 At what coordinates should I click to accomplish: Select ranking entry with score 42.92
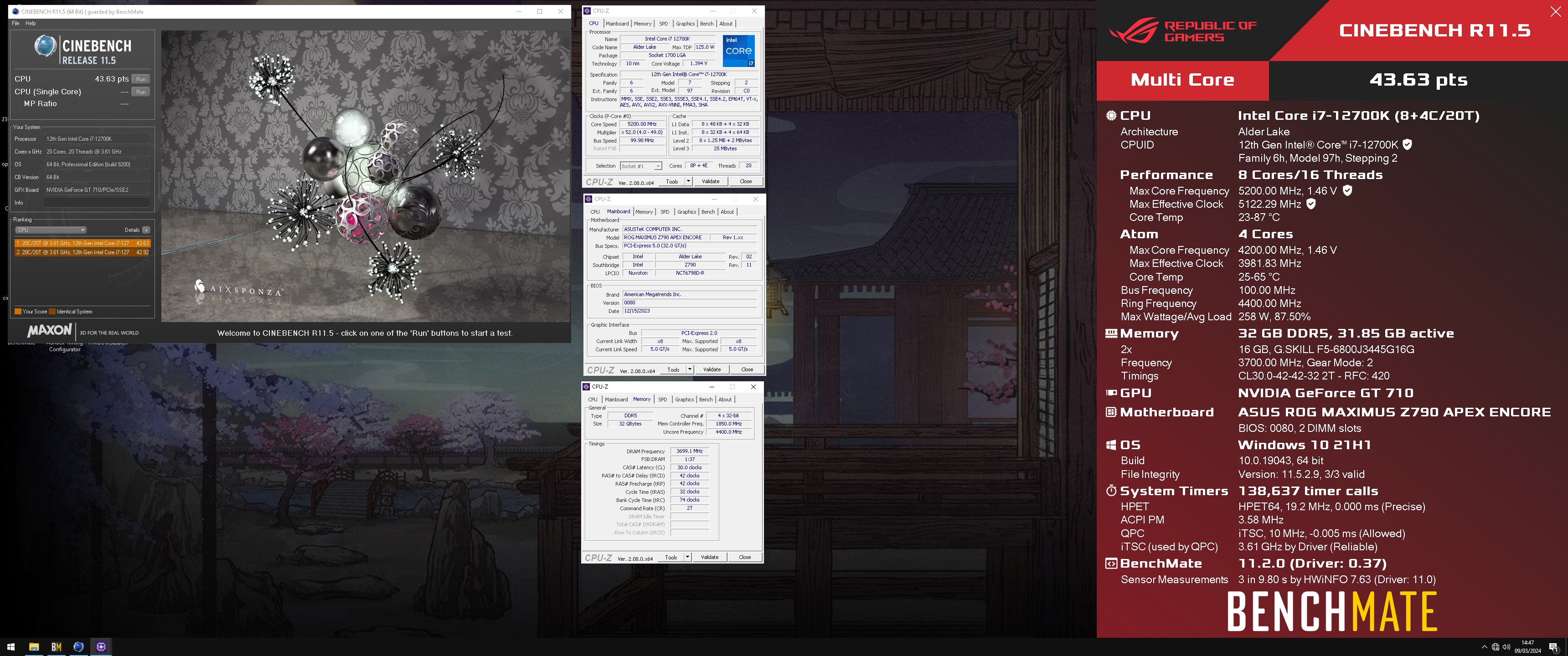82,252
